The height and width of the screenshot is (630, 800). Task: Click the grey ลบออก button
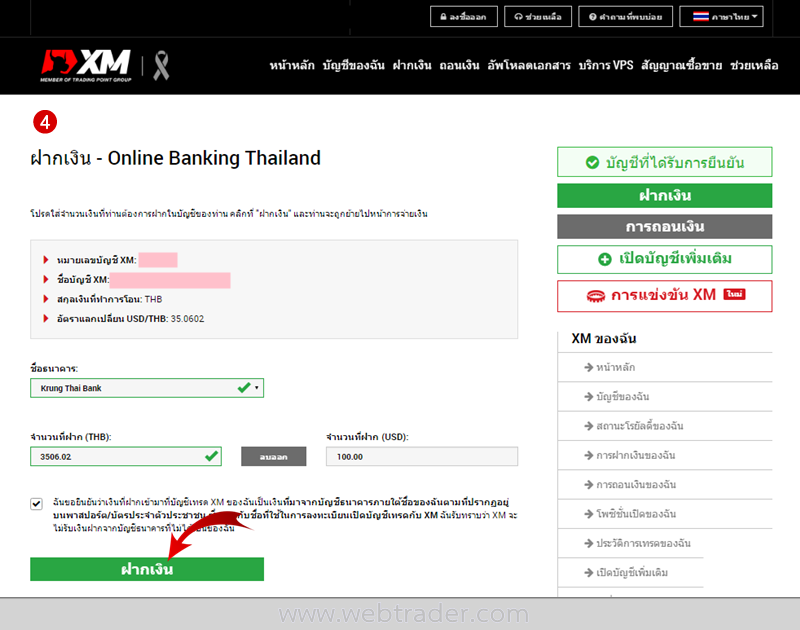[x=273, y=457]
